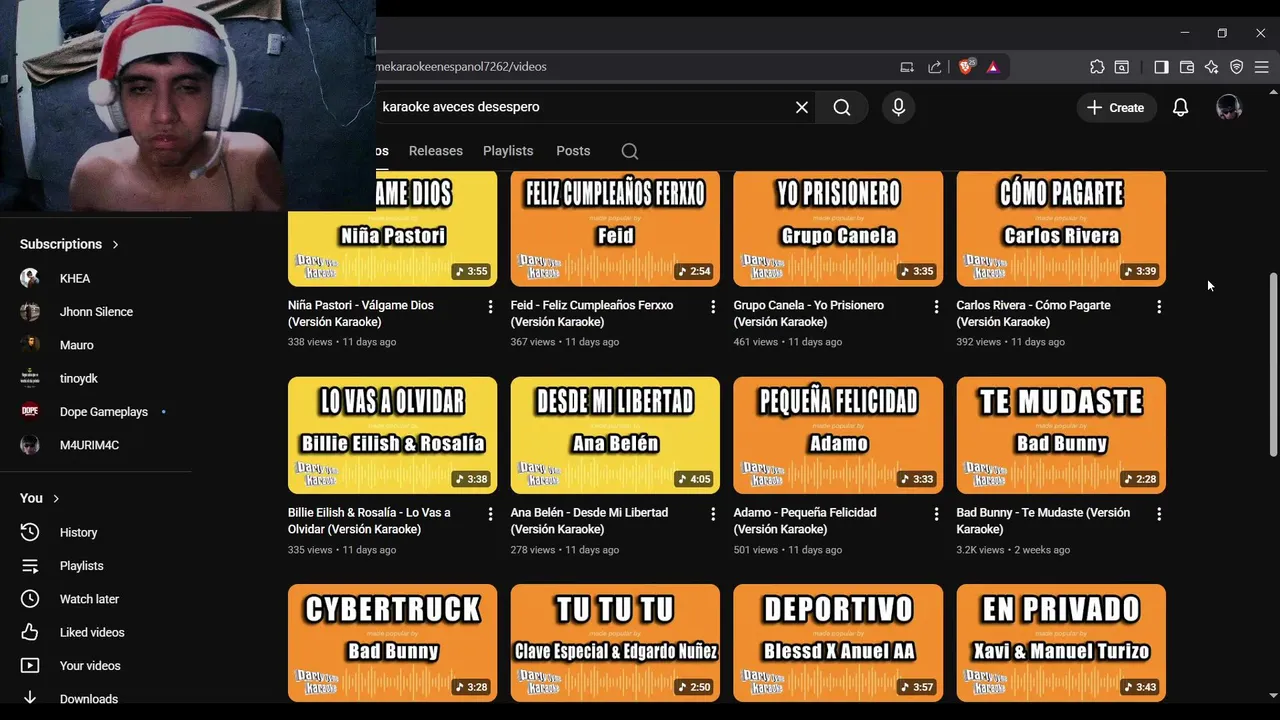Image resolution: width=1280 pixels, height=720 pixels.
Task: Open the channel search magnifier icon
Action: (x=629, y=151)
